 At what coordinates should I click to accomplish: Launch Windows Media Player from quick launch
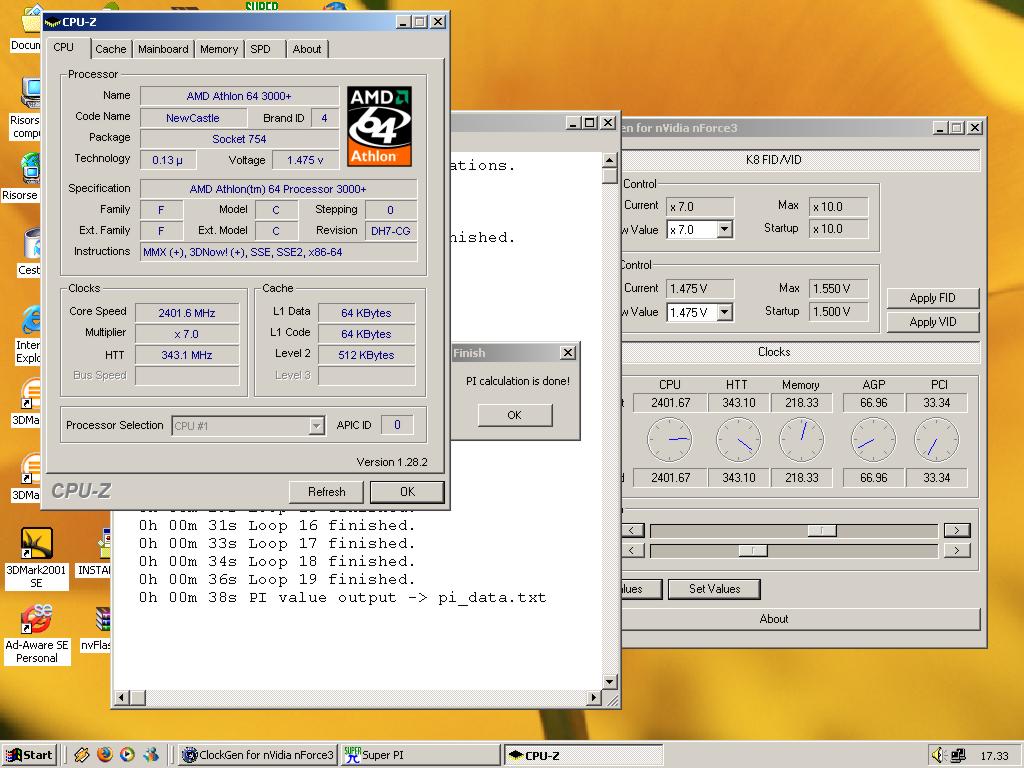(x=127, y=755)
